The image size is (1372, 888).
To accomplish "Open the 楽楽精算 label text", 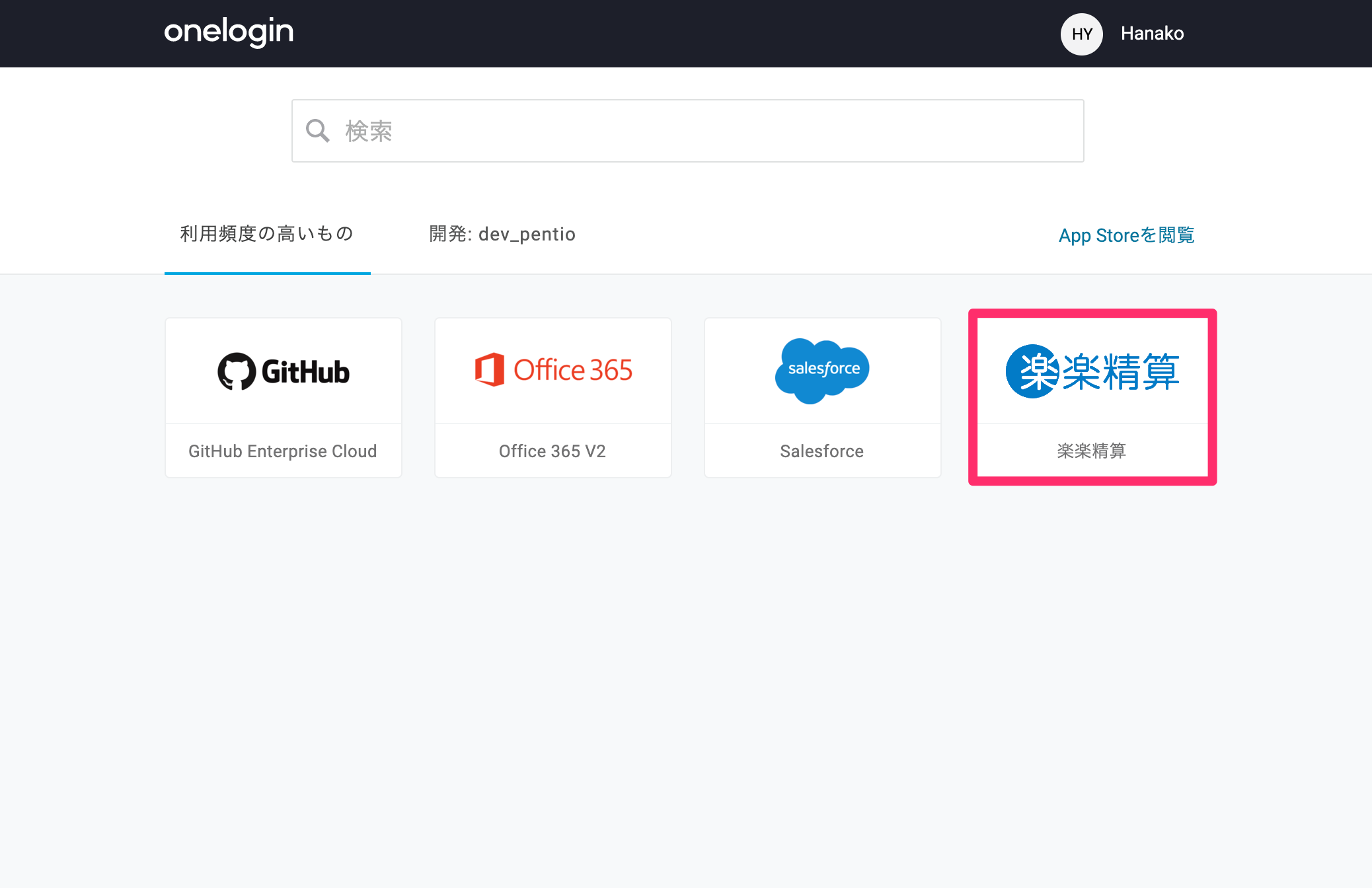I will pos(1092,451).
